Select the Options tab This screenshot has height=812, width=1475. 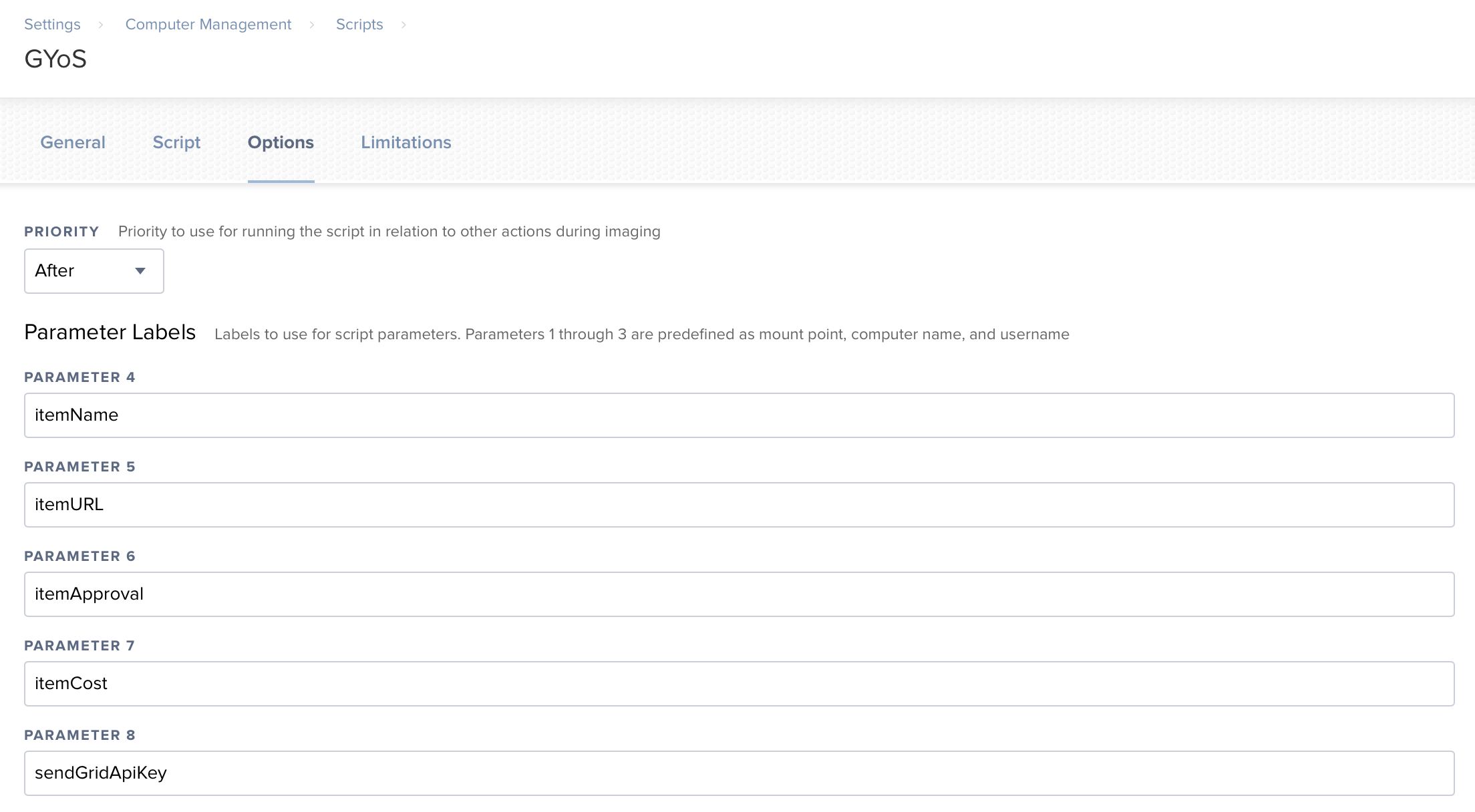[281, 142]
